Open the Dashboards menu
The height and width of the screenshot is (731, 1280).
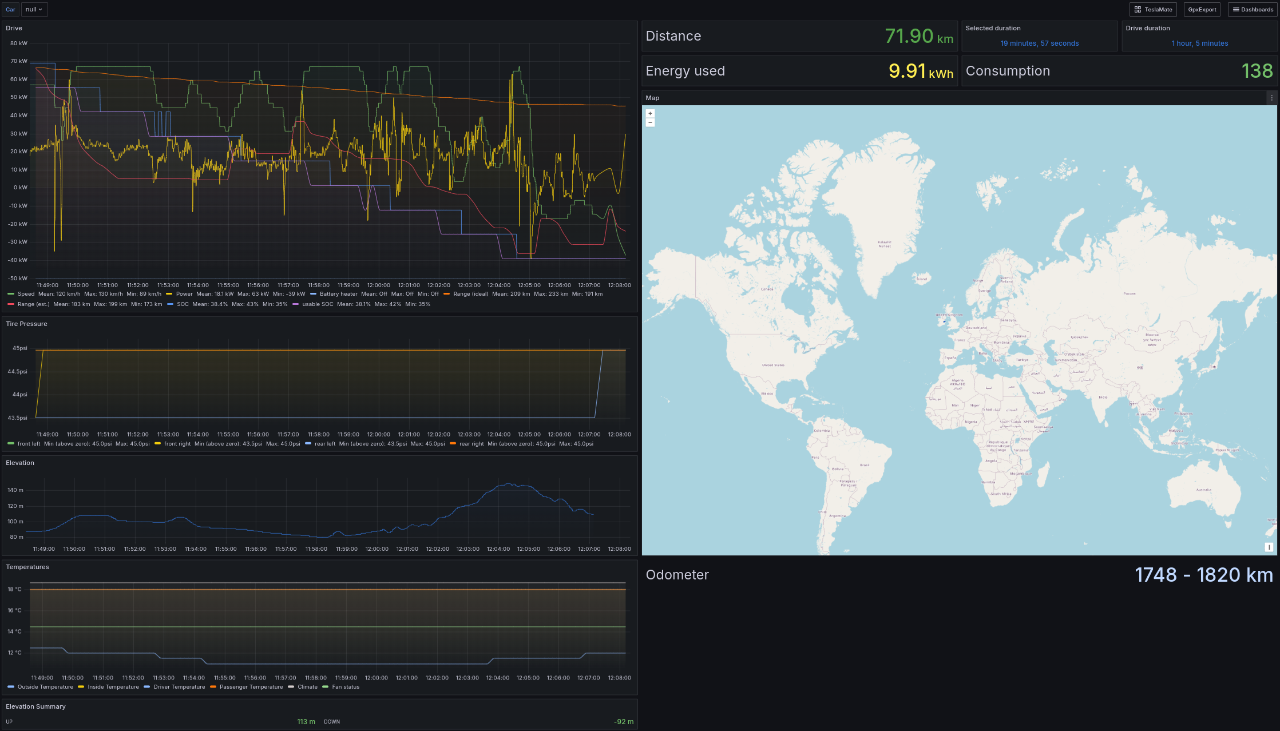(1251, 9)
